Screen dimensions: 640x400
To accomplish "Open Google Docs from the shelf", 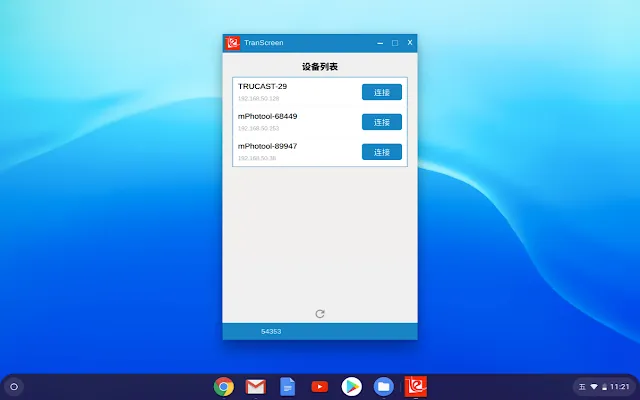I will tap(287, 387).
